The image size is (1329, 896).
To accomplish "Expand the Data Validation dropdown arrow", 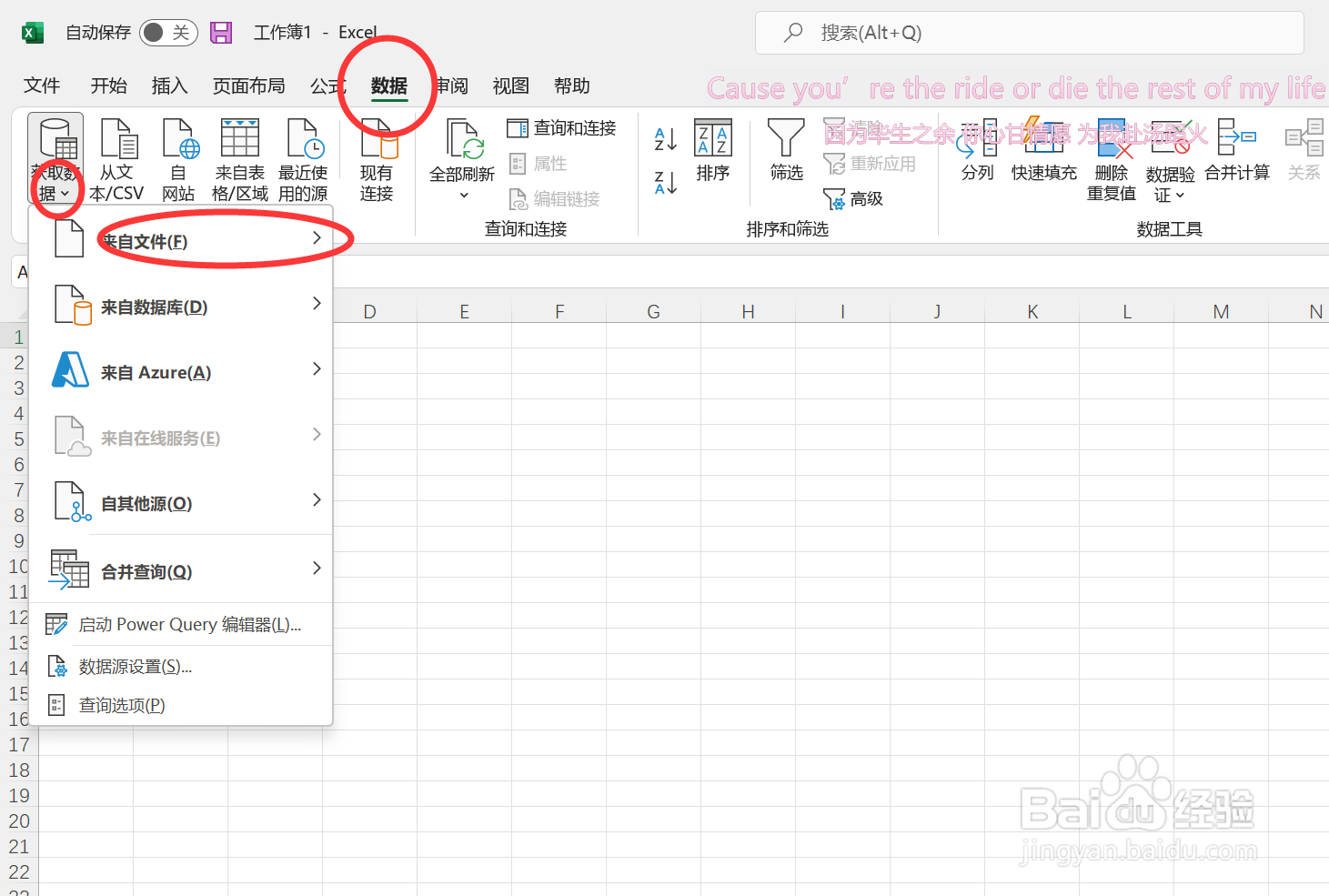I will (x=1180, y=196).
